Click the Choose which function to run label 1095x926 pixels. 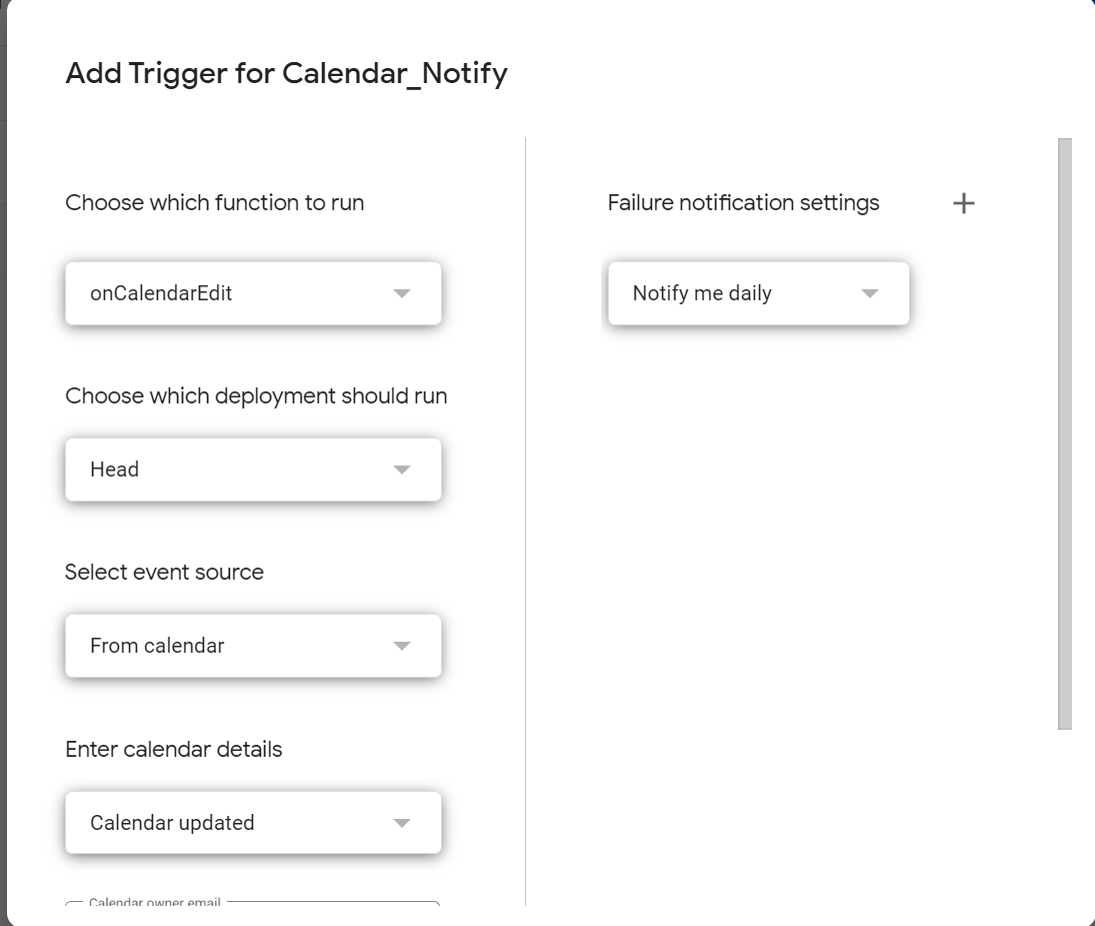(214, 203)
